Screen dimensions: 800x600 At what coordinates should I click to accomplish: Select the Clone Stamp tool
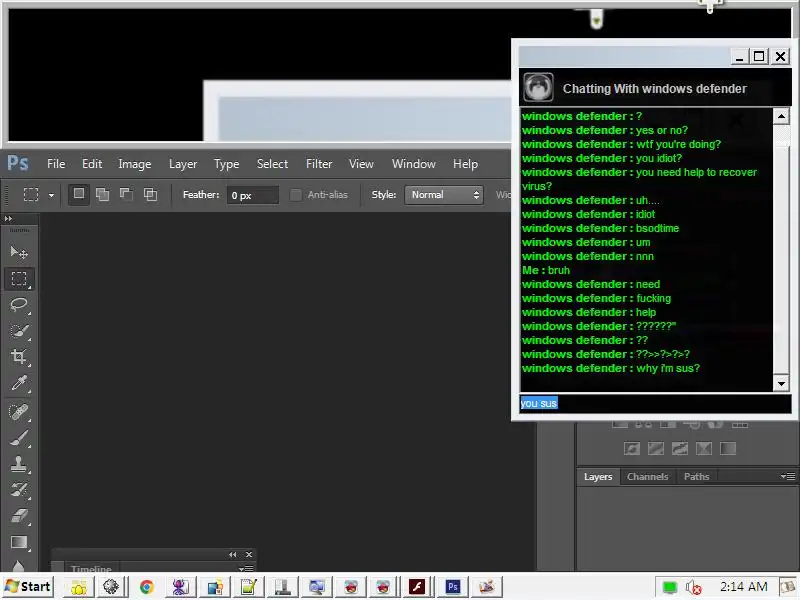[x=19, y=464]
